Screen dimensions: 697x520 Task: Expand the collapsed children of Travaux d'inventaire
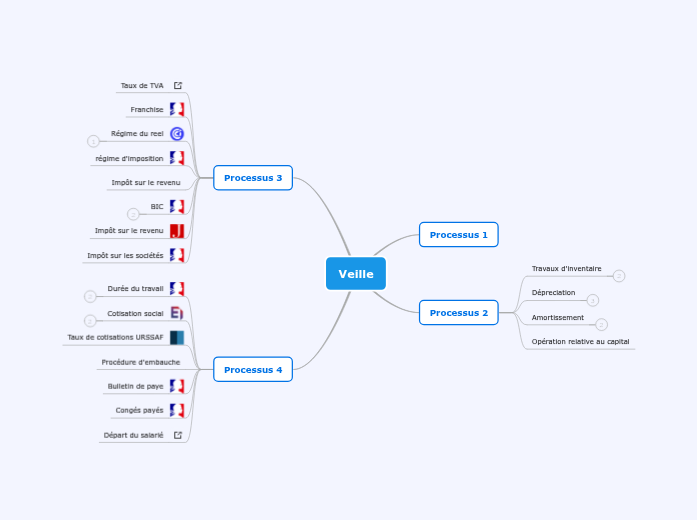coord(619,276)
